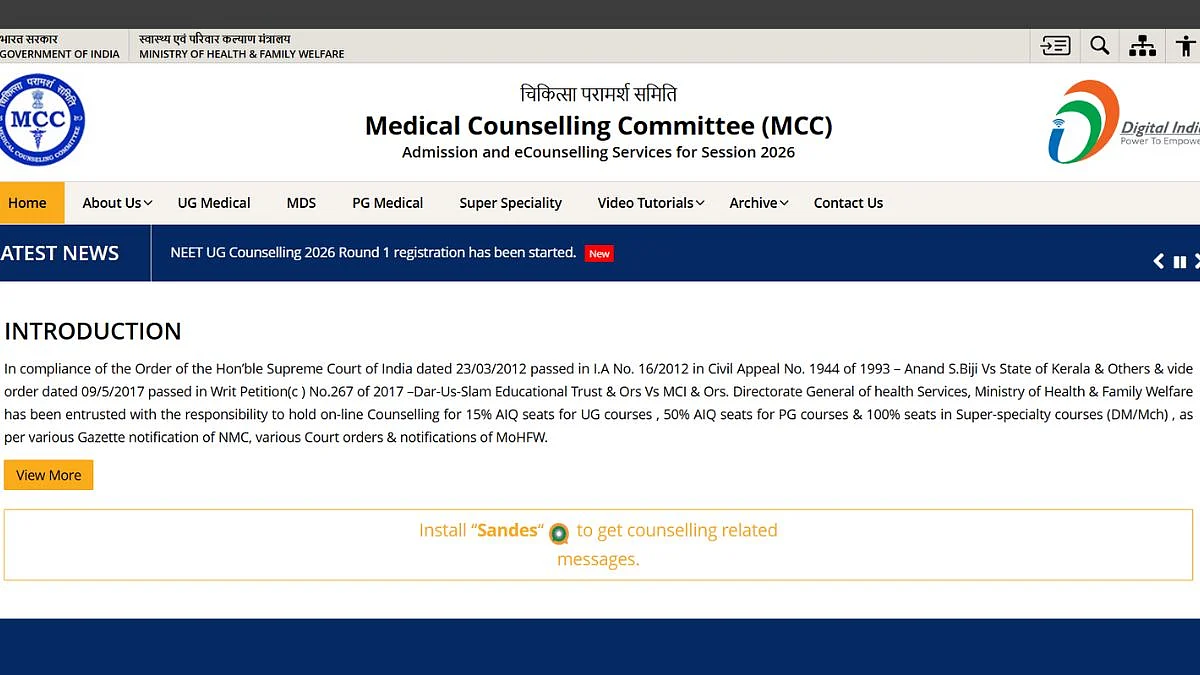Open the Contact Us page
Screen dimensions: 1200x675
848,203
